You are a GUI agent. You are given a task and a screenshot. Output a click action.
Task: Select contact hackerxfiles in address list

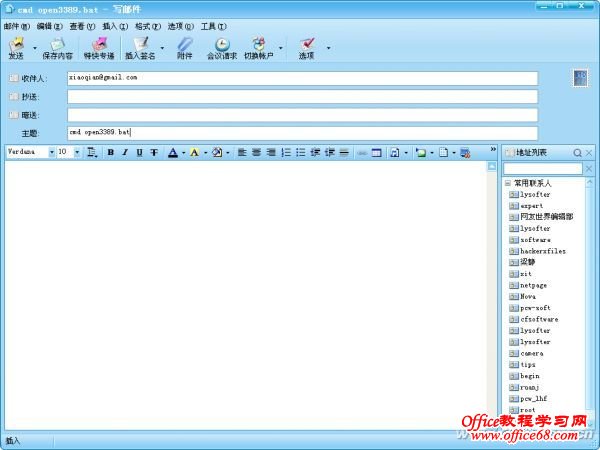537,251
